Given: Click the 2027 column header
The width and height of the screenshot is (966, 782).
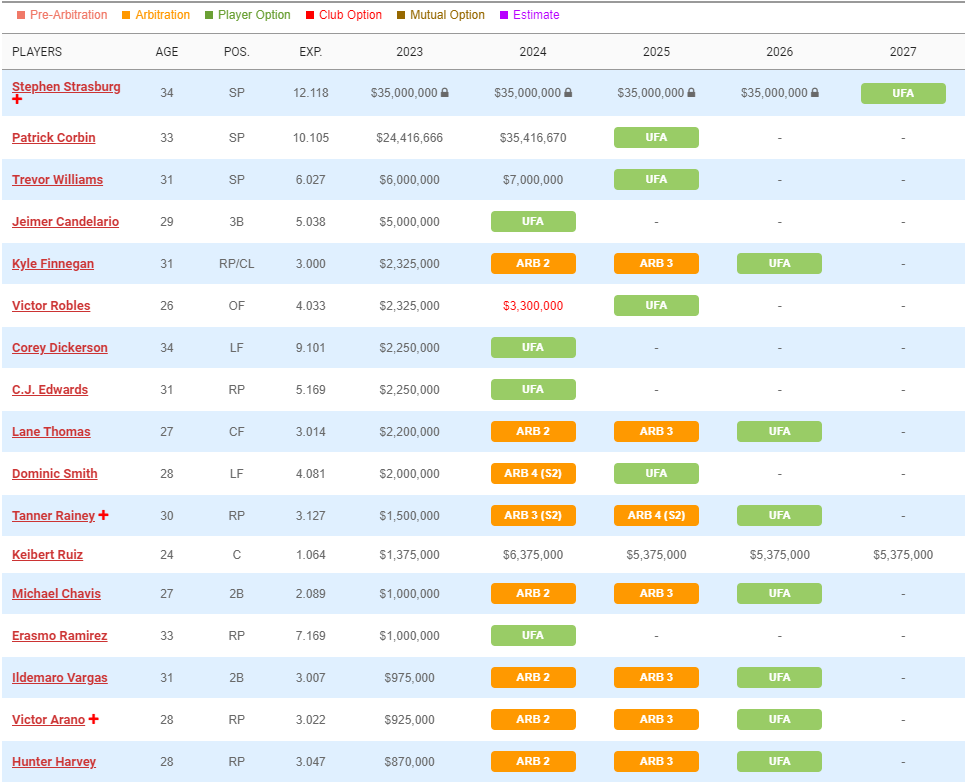Looking at the screenshot, I should 903,52.
